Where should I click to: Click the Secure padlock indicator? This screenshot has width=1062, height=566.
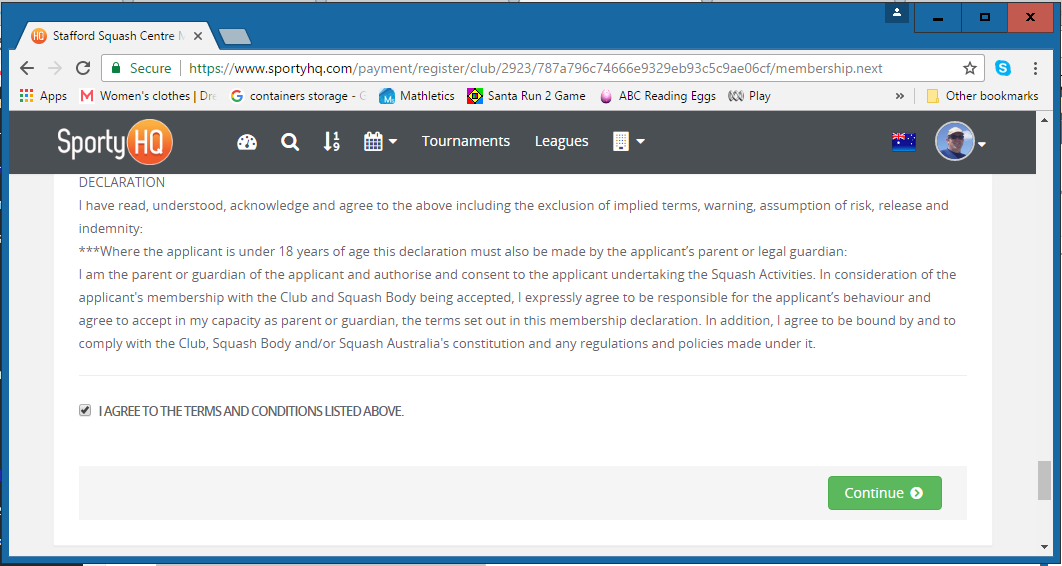[x=141, y=68]
